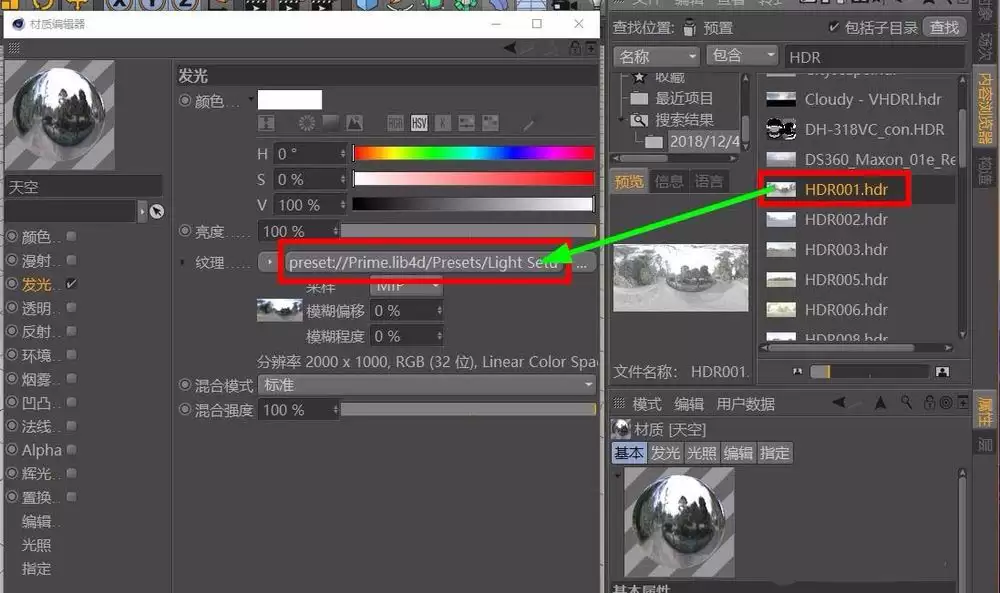1000x593 pixels.
Task: Open the color wheel picker icon
Action: pyautogui.click(x=306, y=122)
